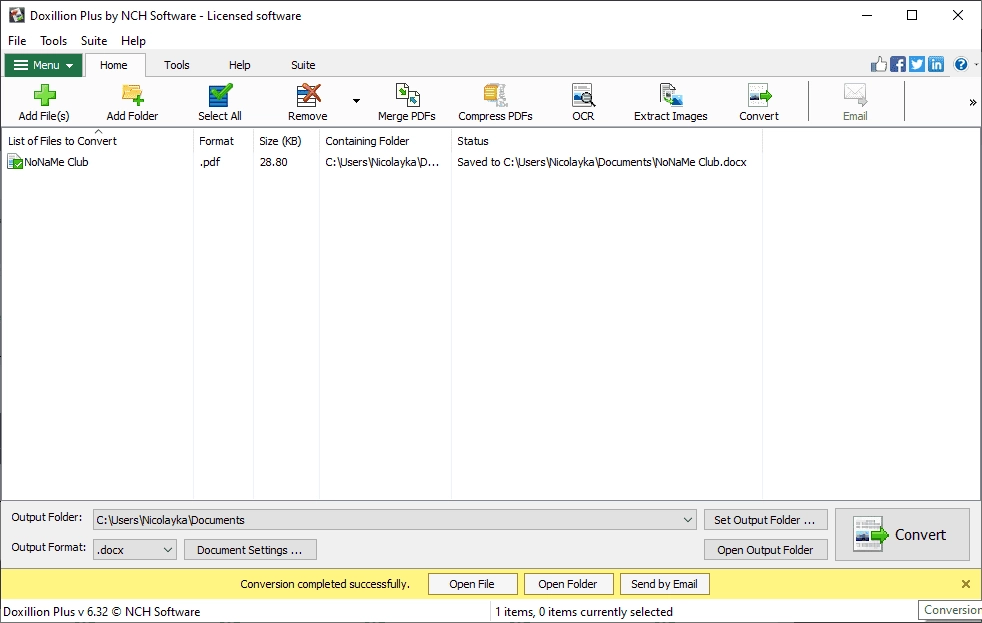The width and height of the screenshot is (982, 623).
Task: Select the NoName Club file name
Action: tap(56, 162)
